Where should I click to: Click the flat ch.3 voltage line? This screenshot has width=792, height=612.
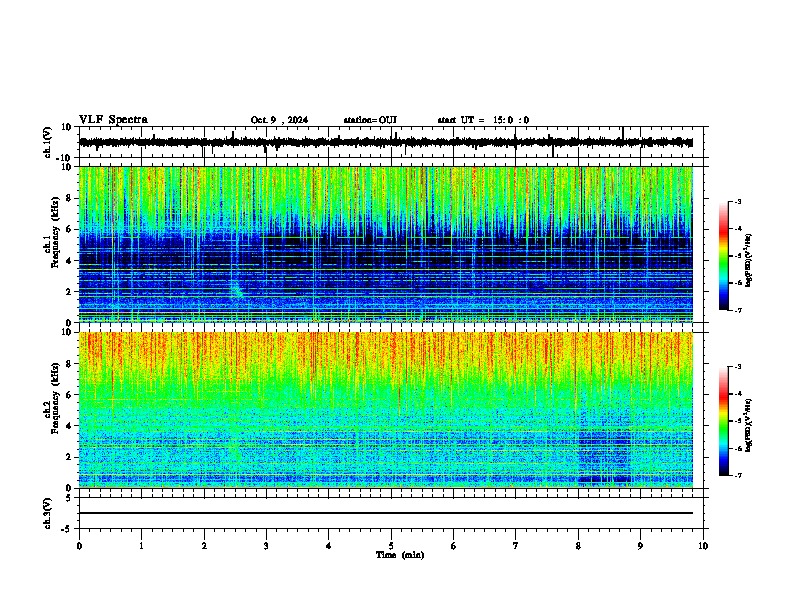(386, 513)
